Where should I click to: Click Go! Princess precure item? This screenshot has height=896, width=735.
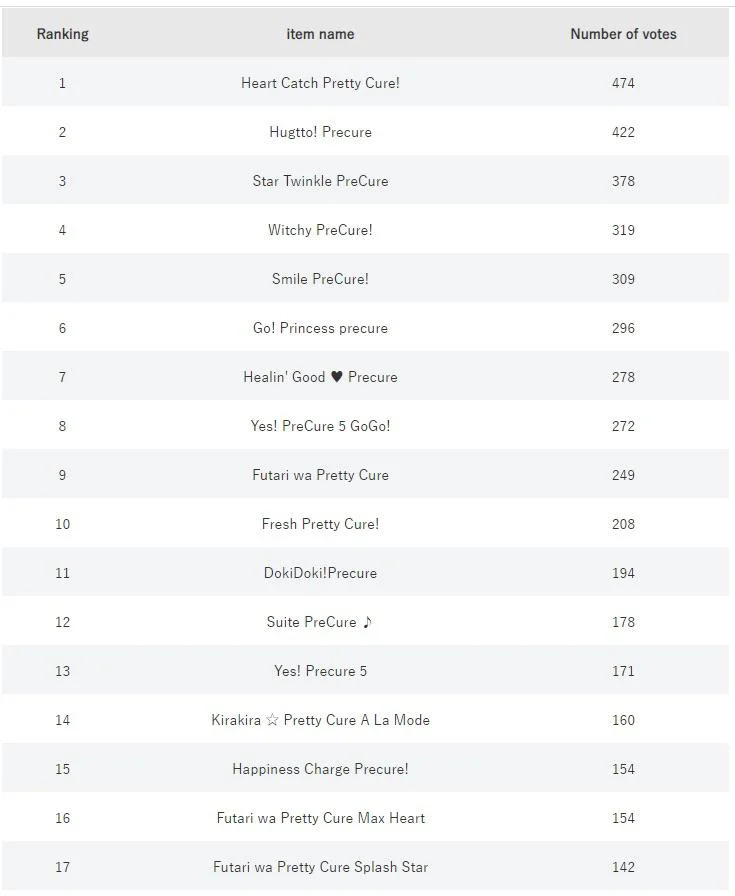[x=320, y=328]
